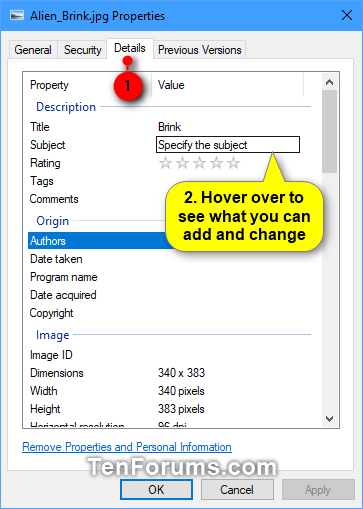Click the scrollbar down arrow

click(329, 419)
